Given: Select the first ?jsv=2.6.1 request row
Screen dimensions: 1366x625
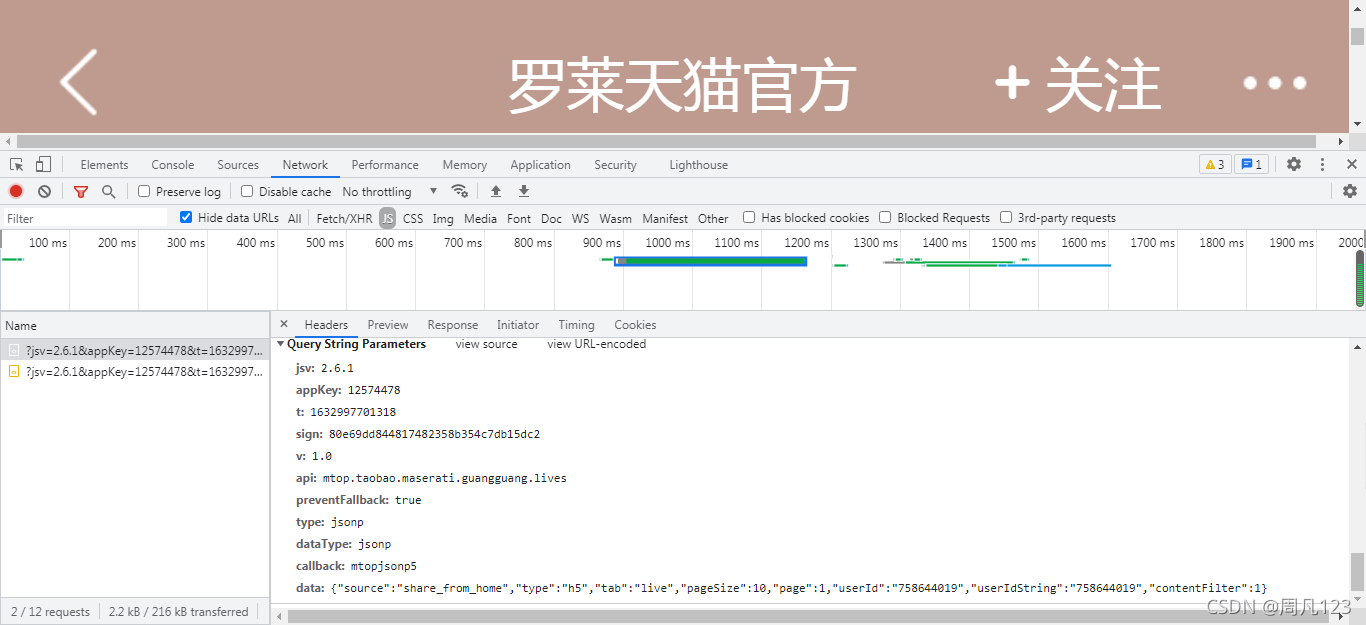Looking at the screenshot, I should pyautogui.click(x=134, y=350).
